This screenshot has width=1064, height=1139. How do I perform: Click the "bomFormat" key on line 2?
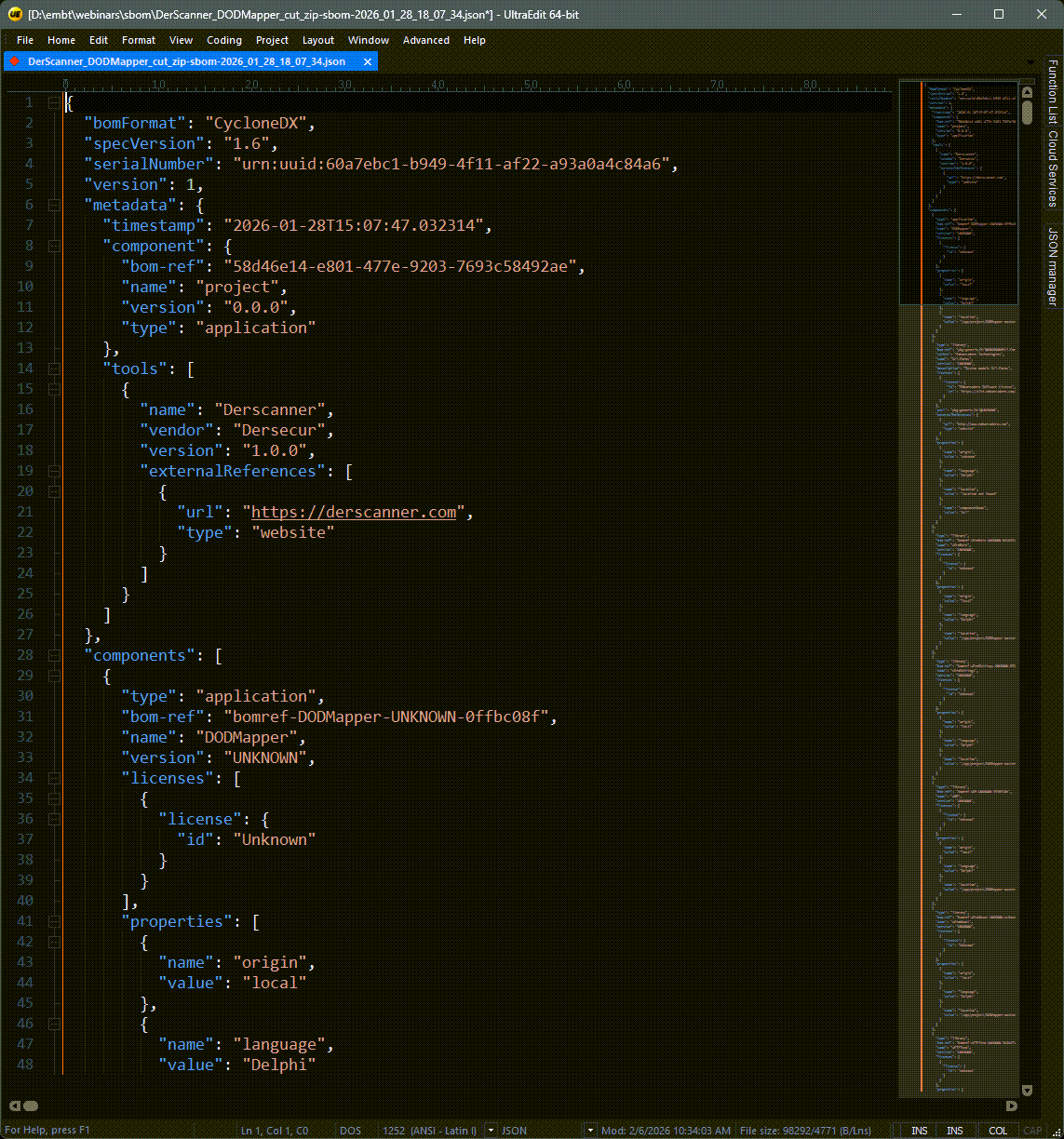135,123
